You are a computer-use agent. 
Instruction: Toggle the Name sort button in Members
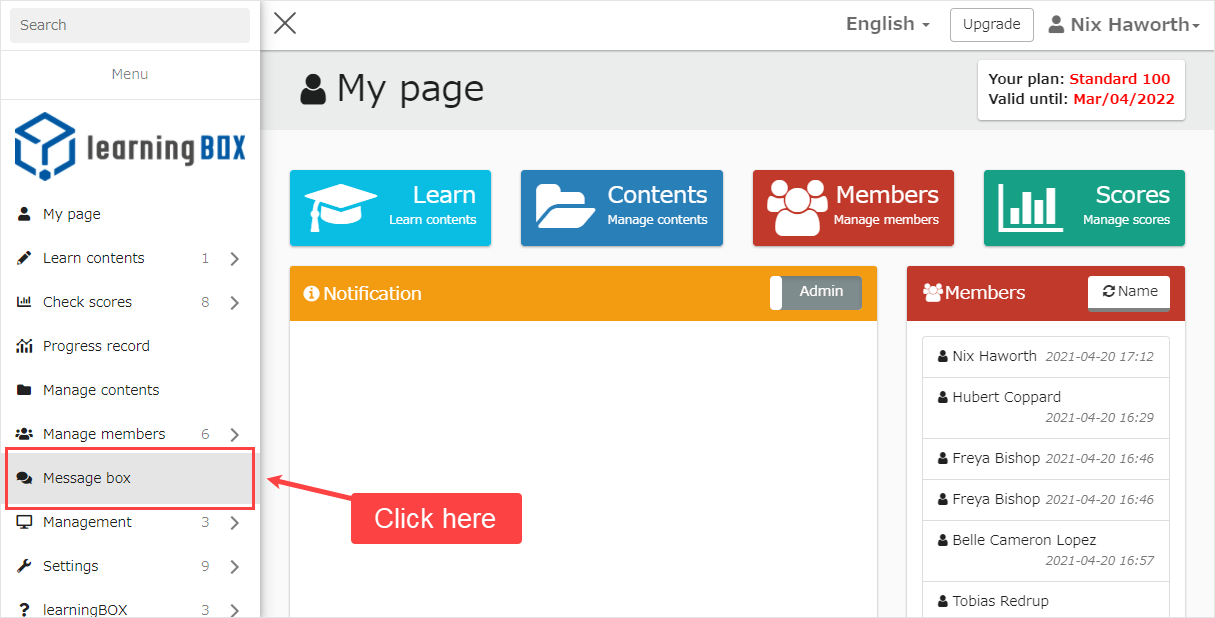1128,292
